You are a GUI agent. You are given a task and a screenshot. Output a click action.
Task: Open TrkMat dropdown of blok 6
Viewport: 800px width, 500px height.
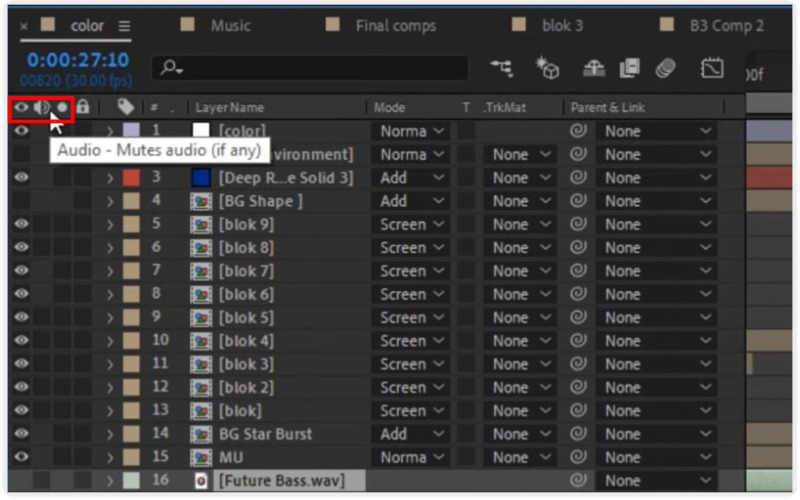pyautogui.click(x=520, y=294)
